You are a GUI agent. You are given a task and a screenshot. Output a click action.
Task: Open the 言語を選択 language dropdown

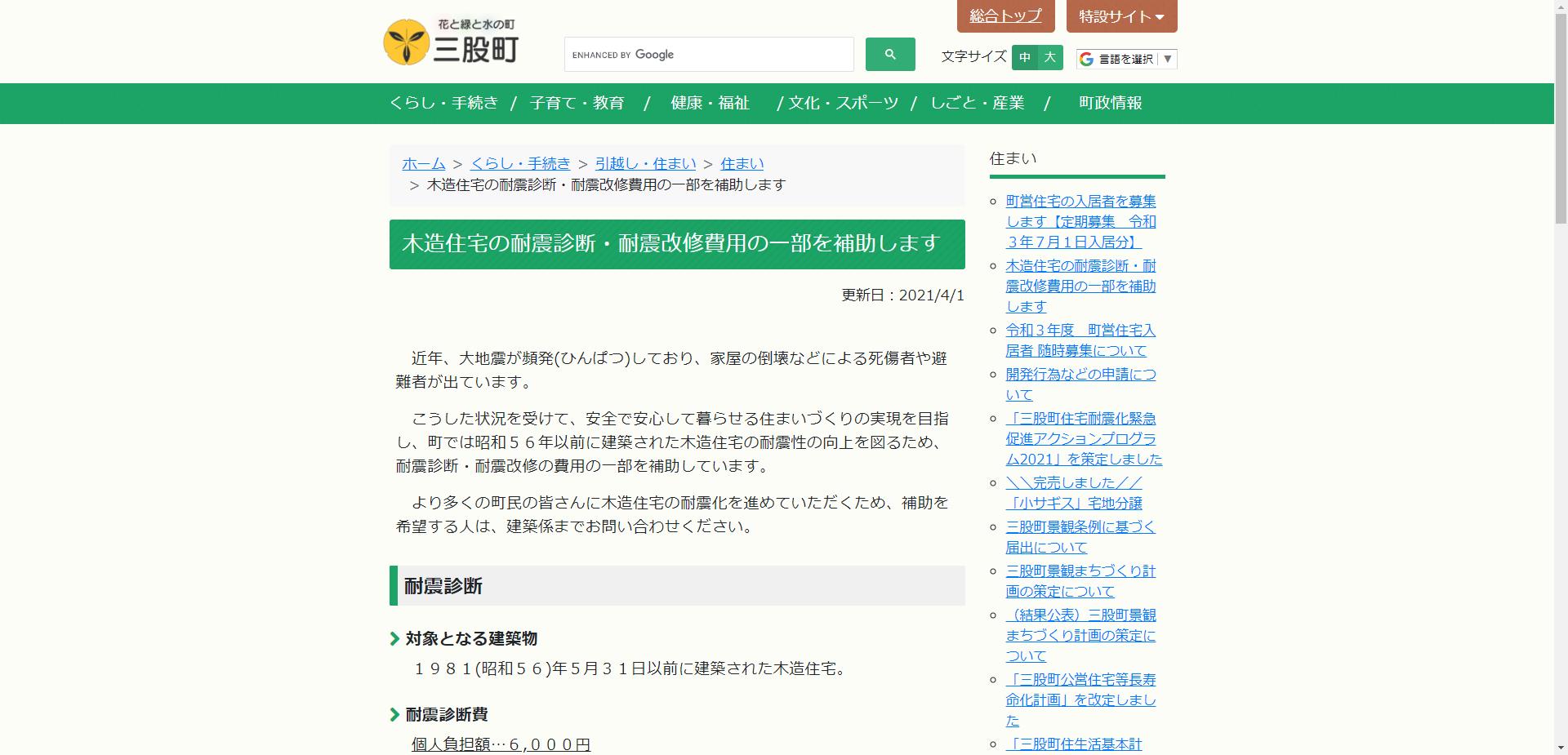pyautogui.click(x=1125, y=58)
